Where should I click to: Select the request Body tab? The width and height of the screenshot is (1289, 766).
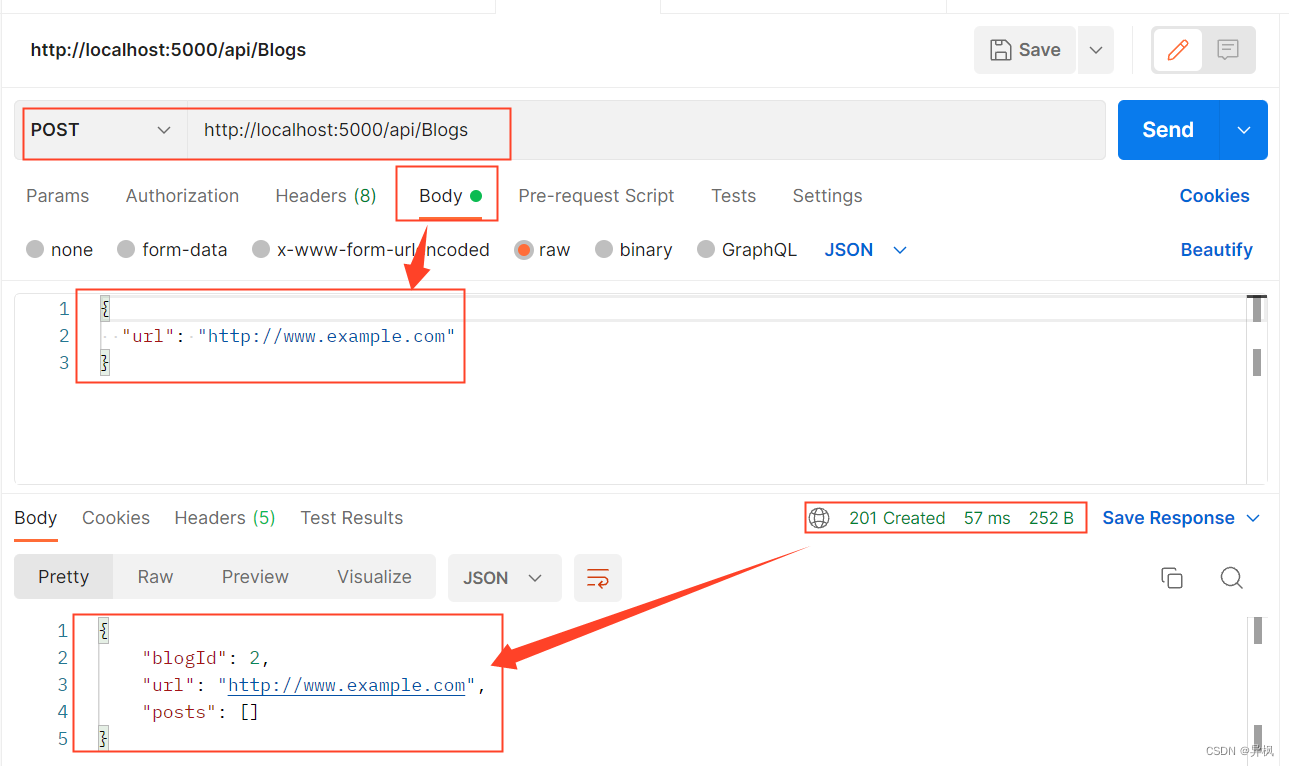click(x=450, y=196)
